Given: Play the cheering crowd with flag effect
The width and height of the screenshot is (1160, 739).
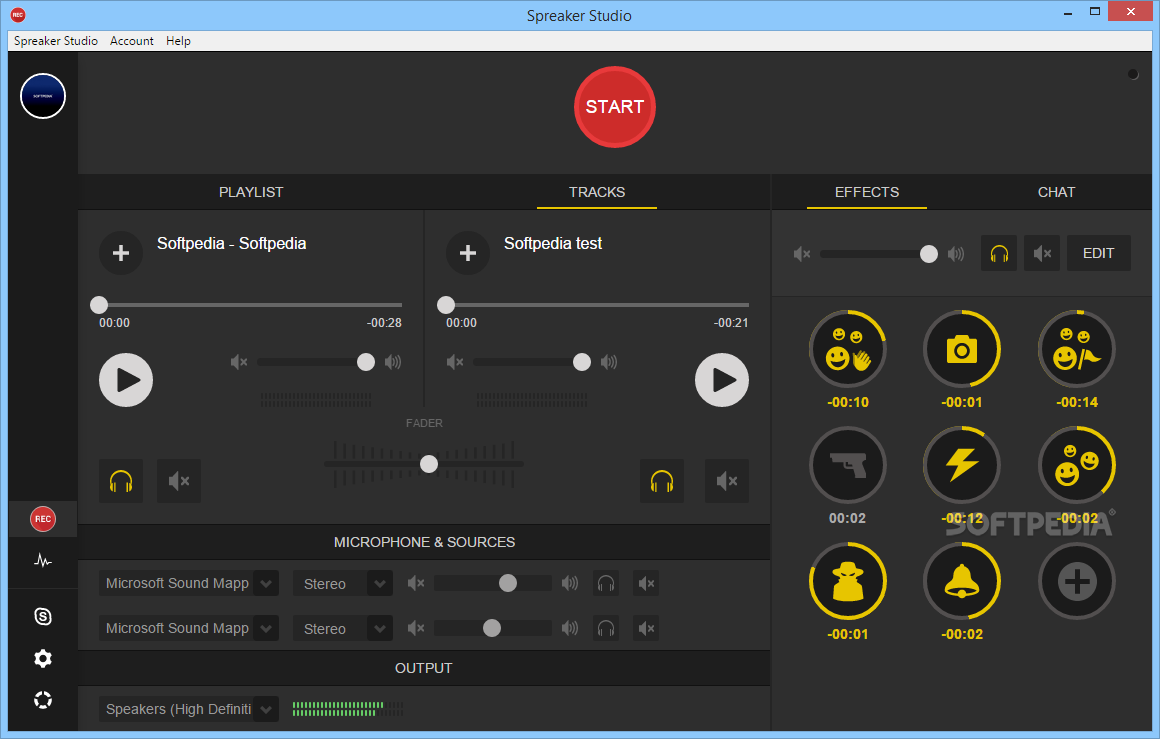Looking at the screenshot, I should tap(1076, 349).
